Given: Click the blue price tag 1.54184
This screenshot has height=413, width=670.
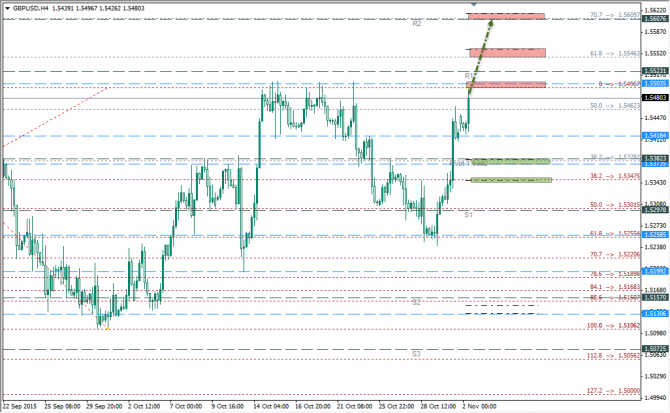Looking at the screenshot, I should pyautogui.click(x=655, y=136).
